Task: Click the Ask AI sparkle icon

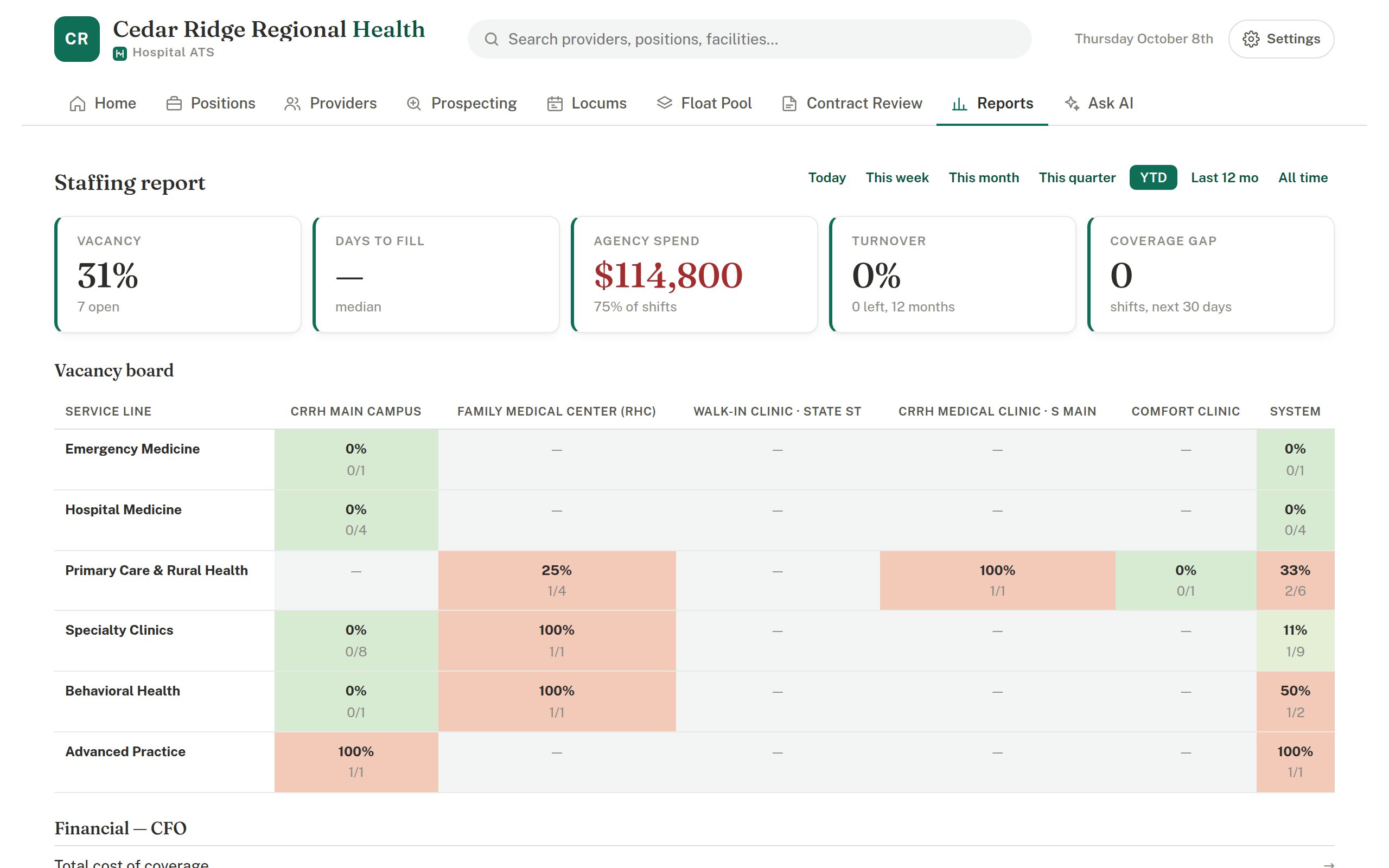Action: point(1072,103)
